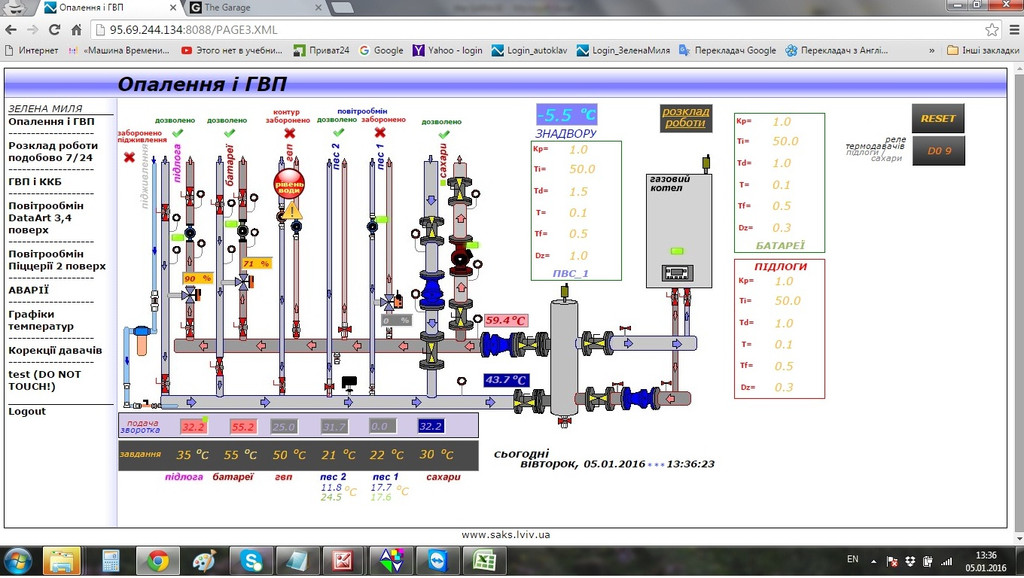Click the БАТАРЕЇ Ti value 50.0

785,141
